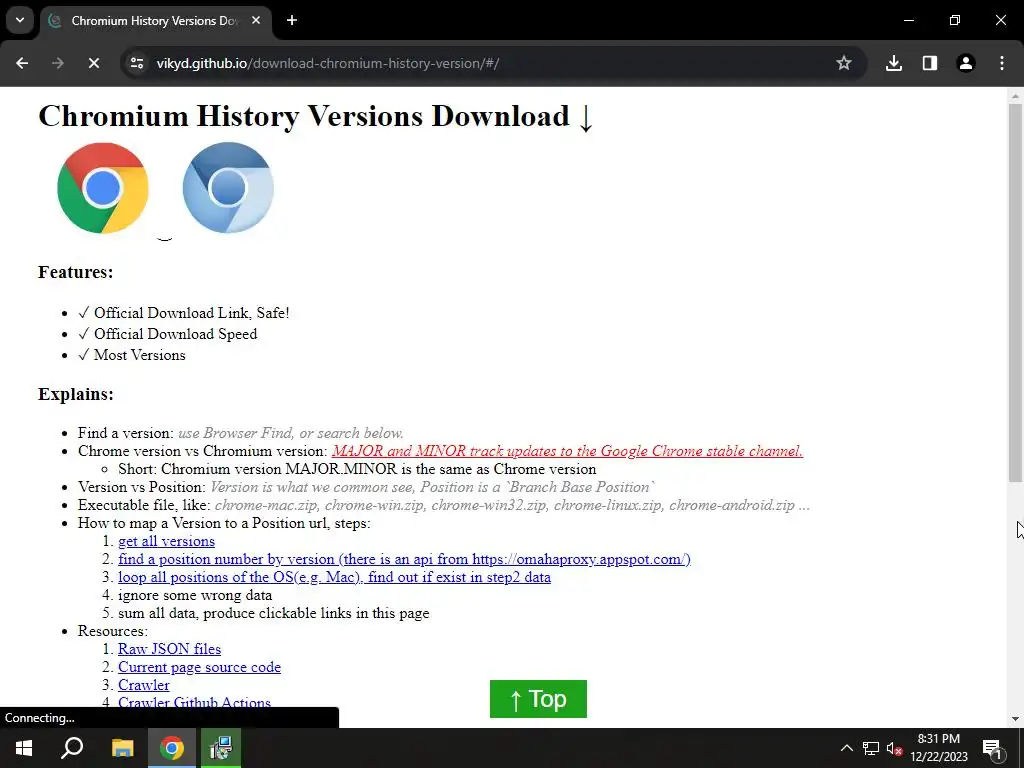
Task: Open the Crawler link
Action: pyautogui.click(x=144, y=685)
